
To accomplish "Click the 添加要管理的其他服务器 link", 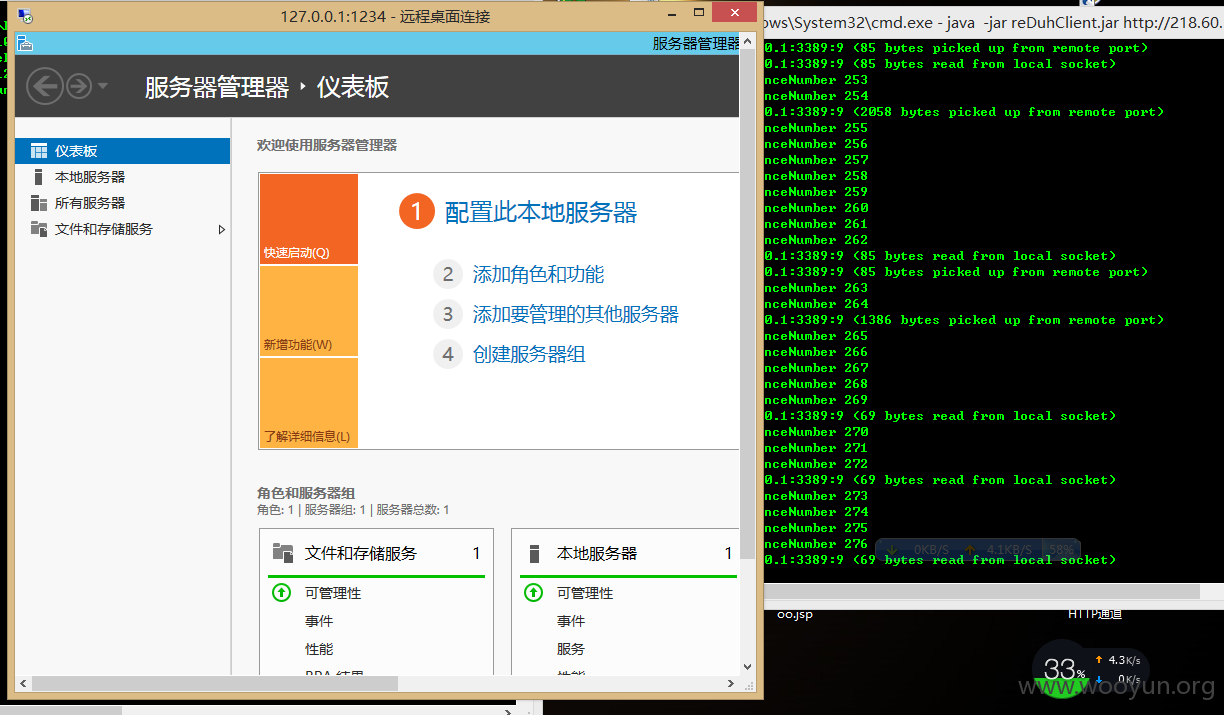I will [576, 314].
